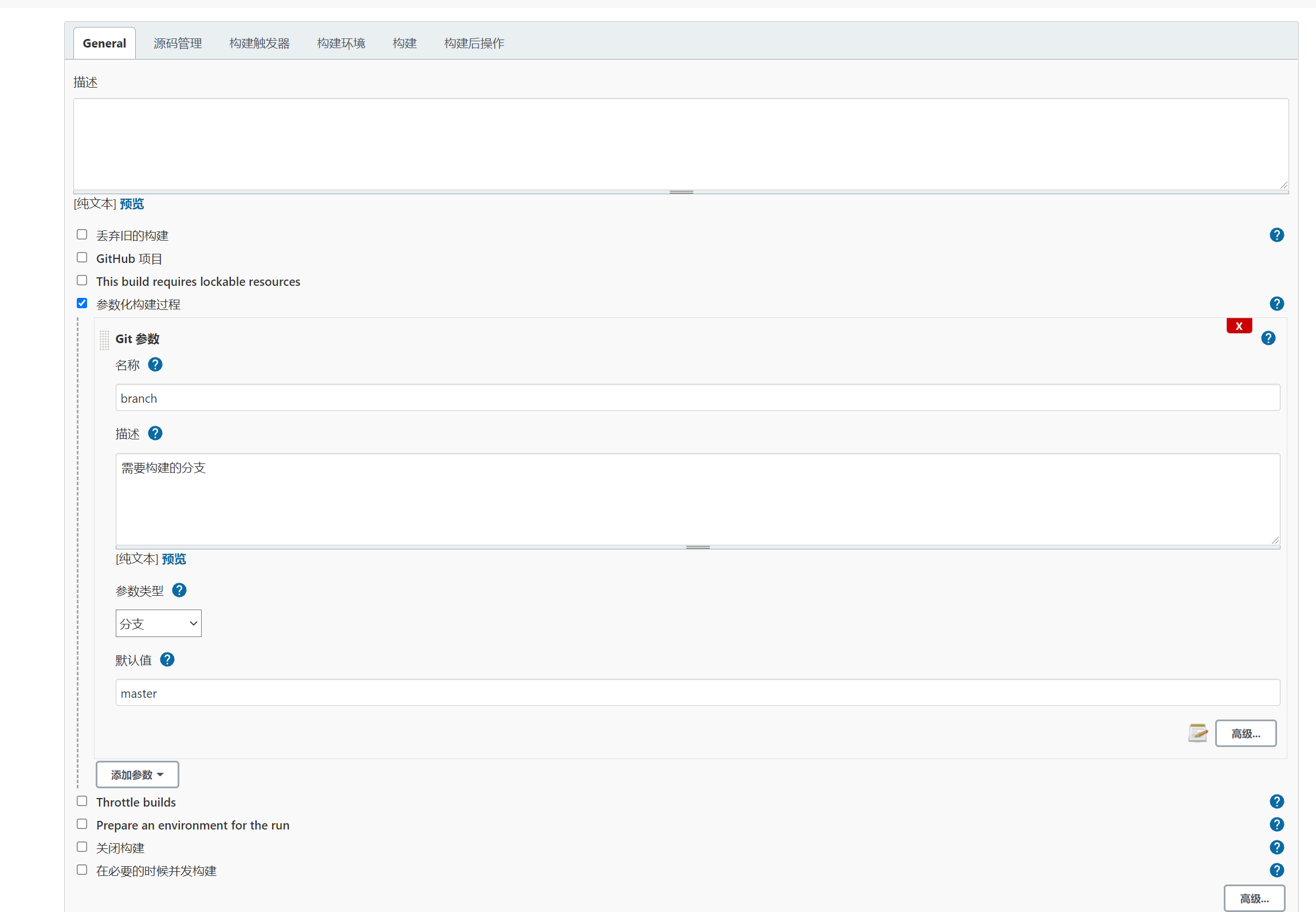The image size is (1316, 912).
Task: Switch to 源码管理 tab
Action: click(178, 43)
